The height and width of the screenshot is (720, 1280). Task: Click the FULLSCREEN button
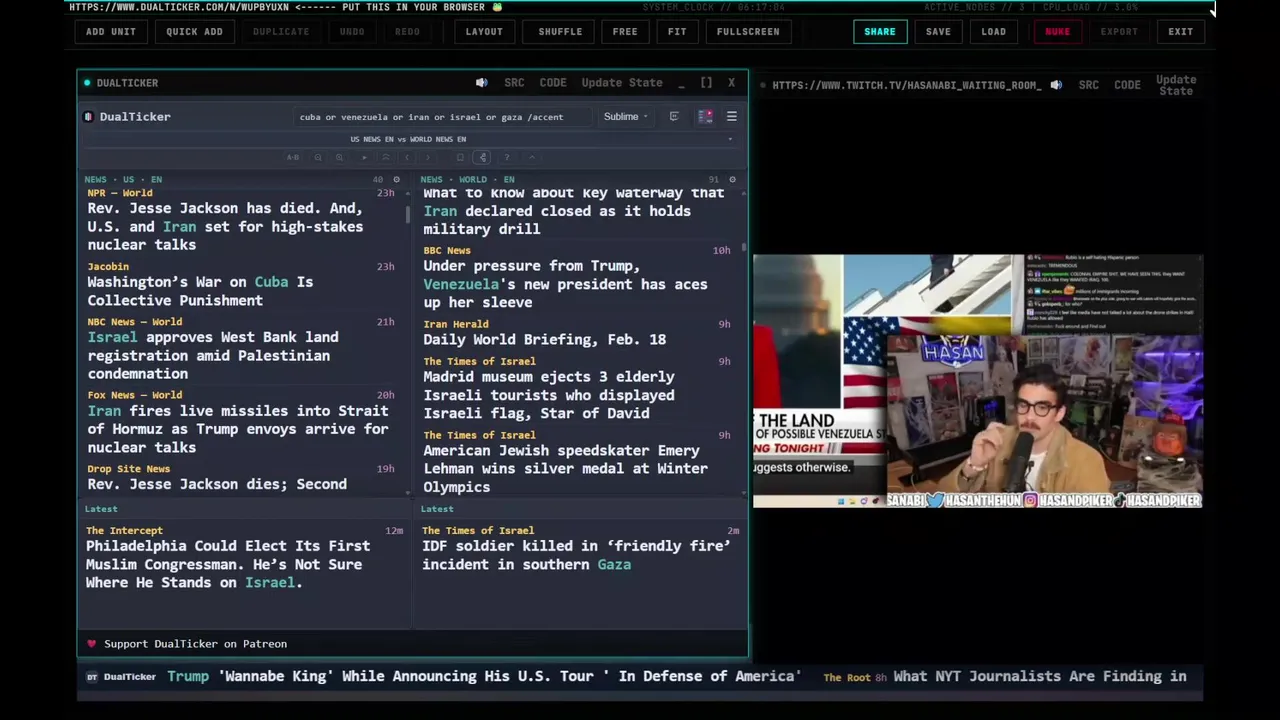(x=748, y=31)
